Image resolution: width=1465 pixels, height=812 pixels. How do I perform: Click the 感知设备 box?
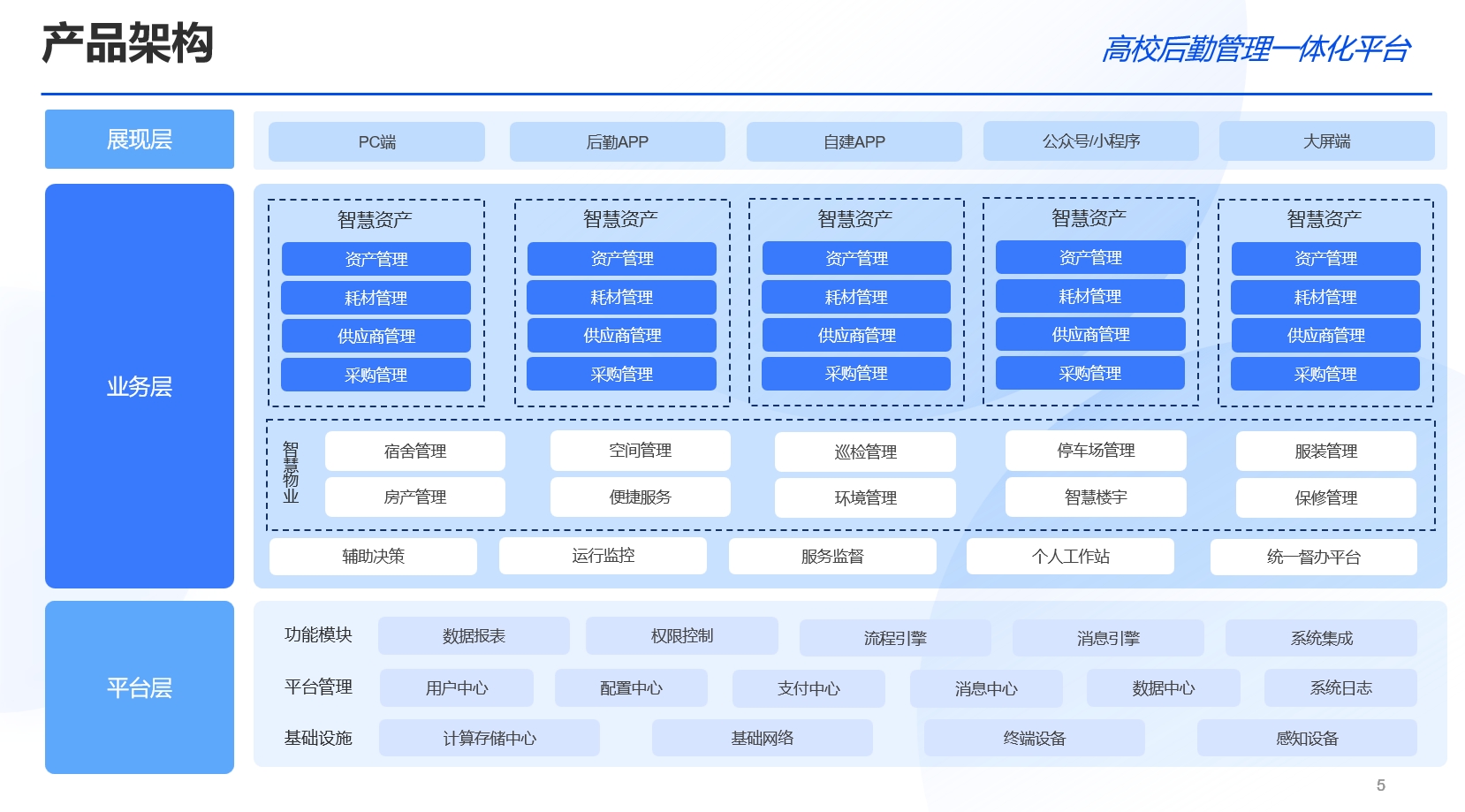point(1307,738)
